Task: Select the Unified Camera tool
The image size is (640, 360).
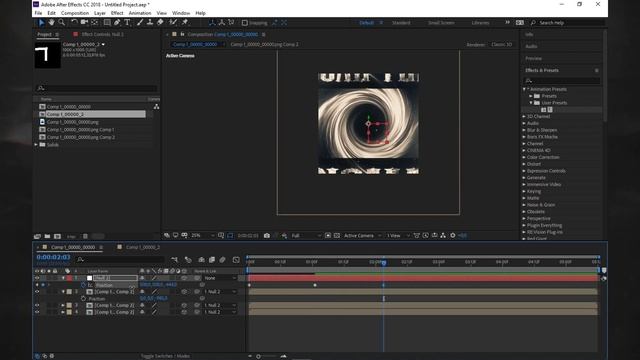Action: coord(84,22)
